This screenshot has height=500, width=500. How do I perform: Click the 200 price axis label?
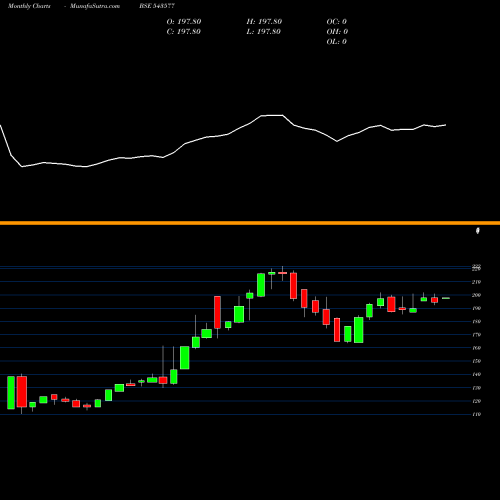coord(476,295)
